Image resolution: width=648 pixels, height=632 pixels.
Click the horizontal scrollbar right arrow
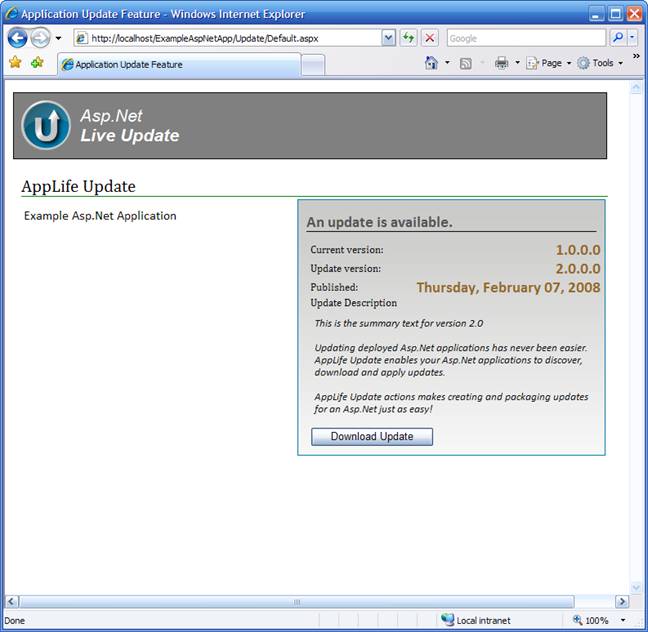coord(622,601)
